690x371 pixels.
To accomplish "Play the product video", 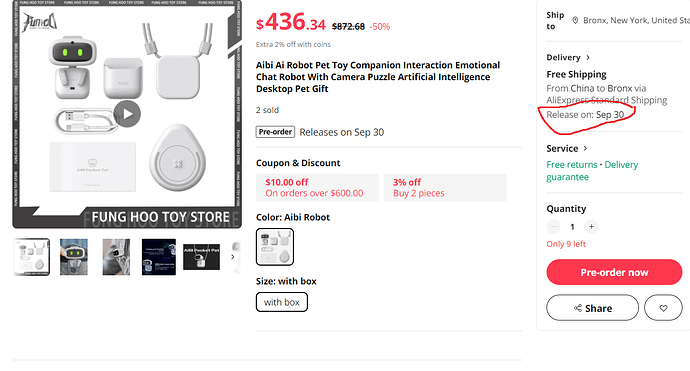I will [127, 114].
